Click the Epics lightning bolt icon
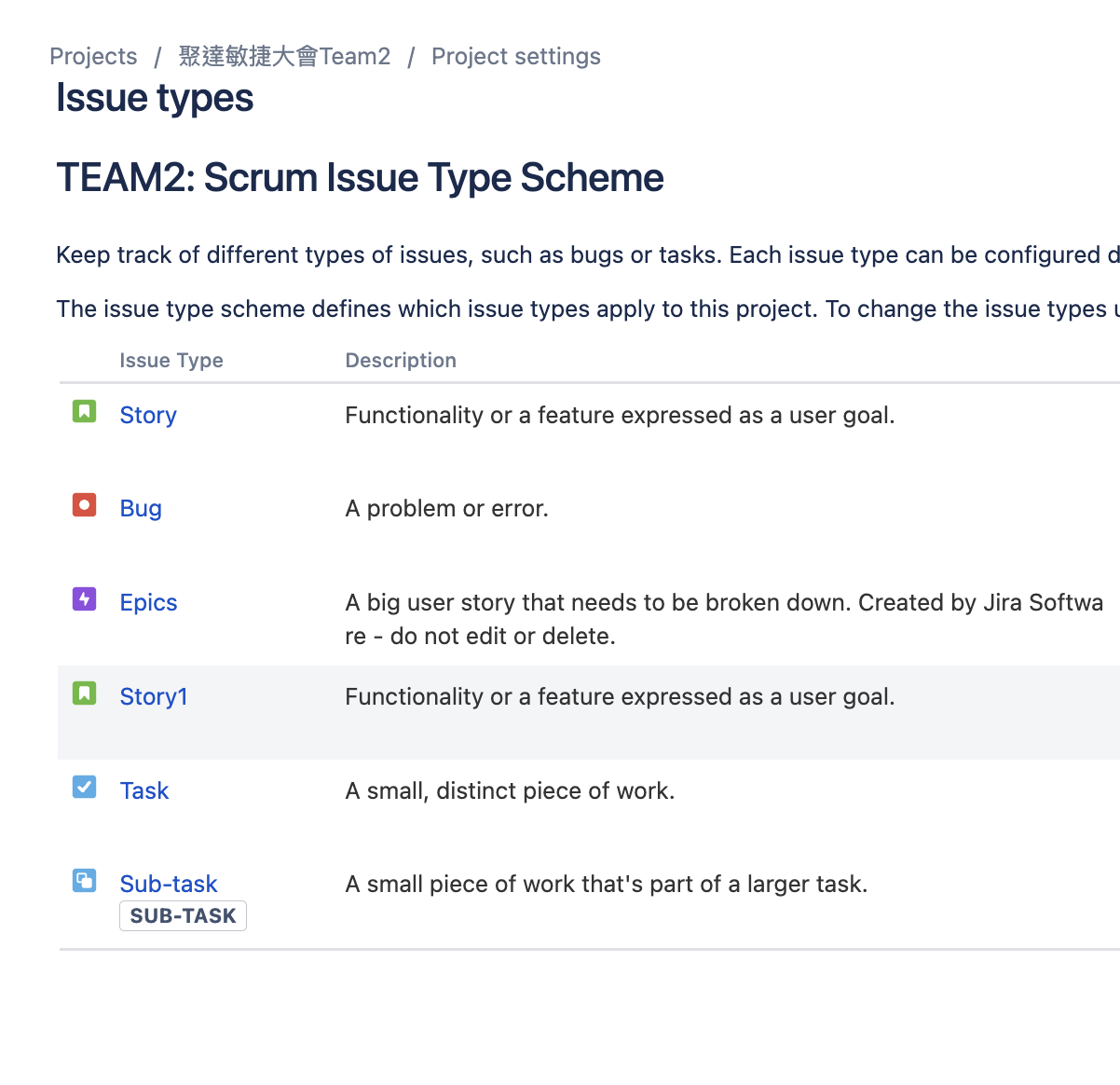Viewport: 1120px width, 1085px height. coord(83,600)
